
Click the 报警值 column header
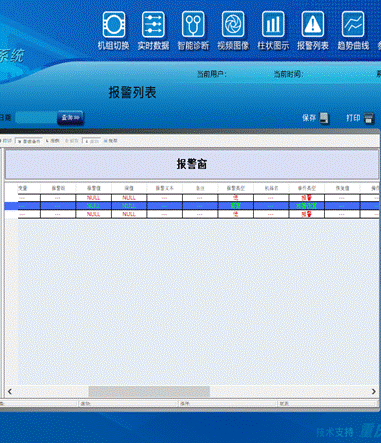pyautogui.click(x=94, y=188)
